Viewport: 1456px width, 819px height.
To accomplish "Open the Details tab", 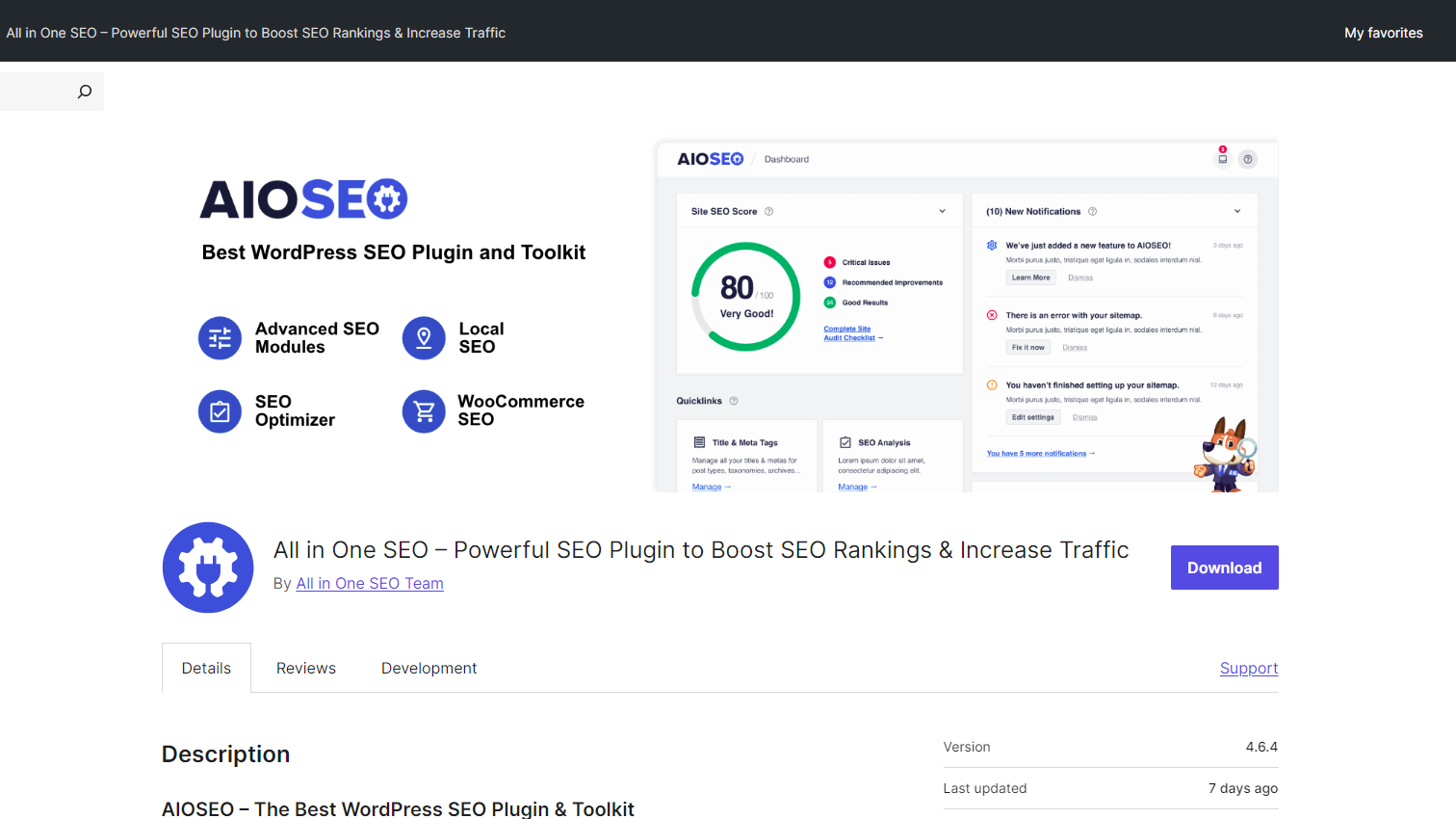I will tap(206, 668).
